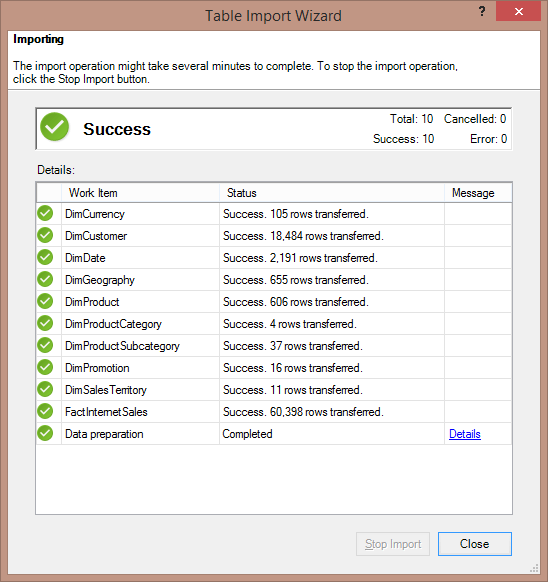
Task: Click the '606 rows transferred' status cell
Action: 332,302
